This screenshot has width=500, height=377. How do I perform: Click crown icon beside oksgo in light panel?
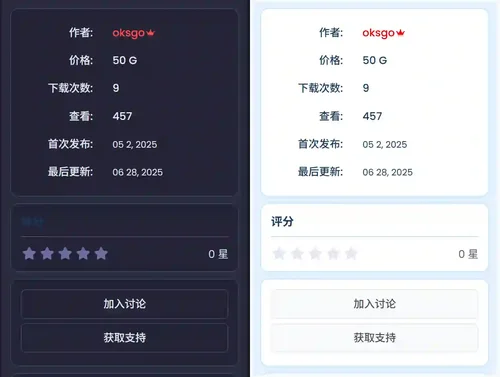401,33
